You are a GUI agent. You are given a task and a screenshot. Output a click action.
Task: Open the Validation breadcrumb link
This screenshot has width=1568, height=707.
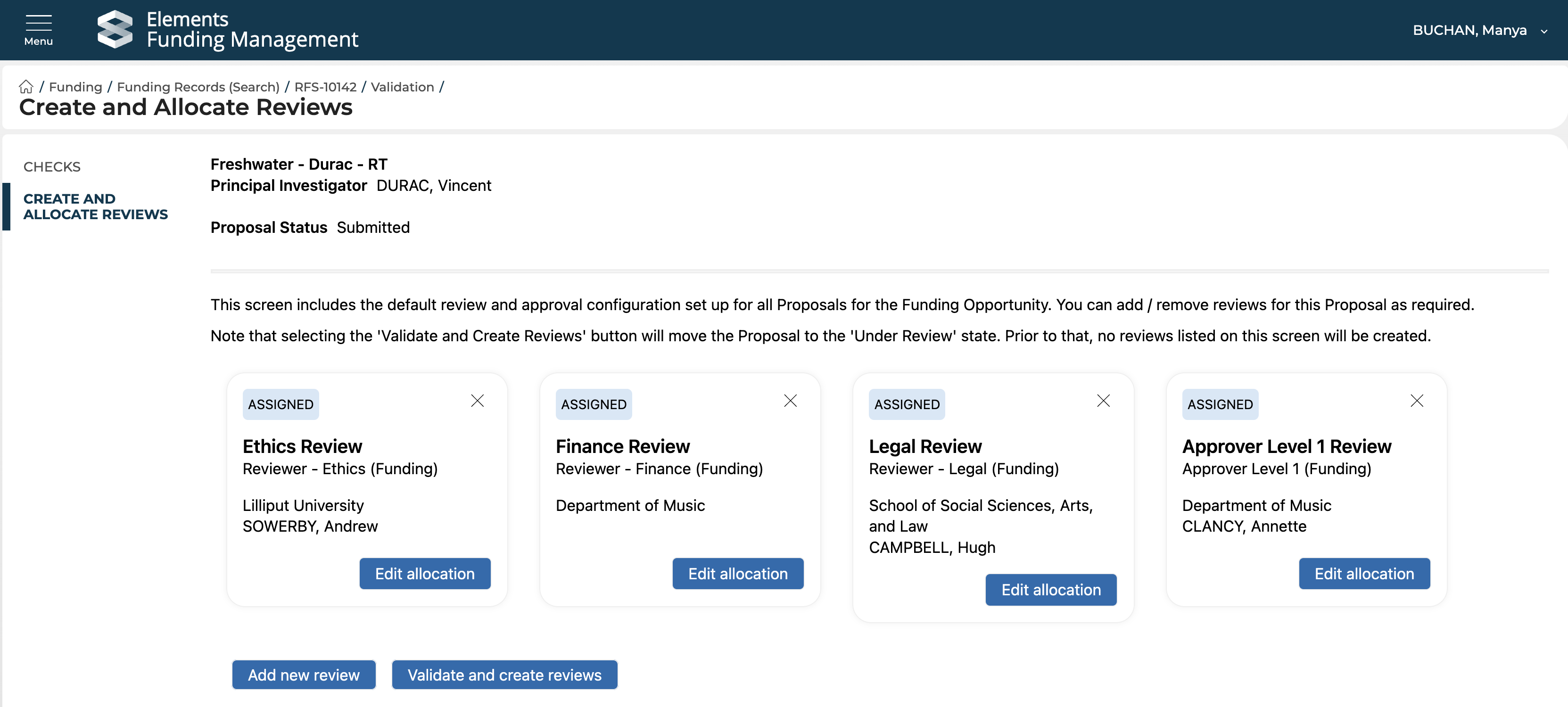402,87
